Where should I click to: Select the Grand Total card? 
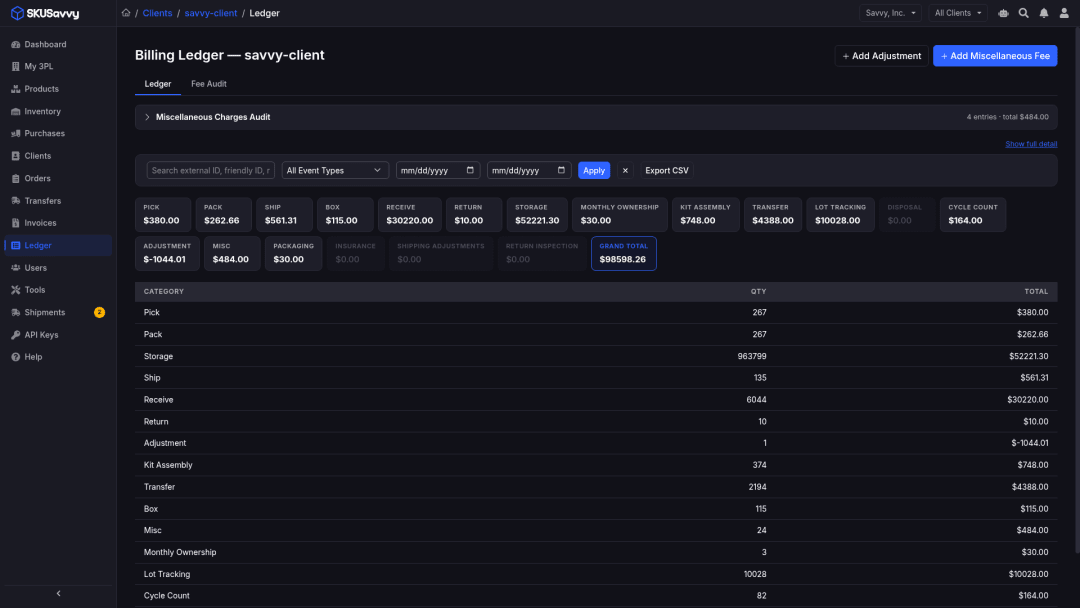coord(623,253)
